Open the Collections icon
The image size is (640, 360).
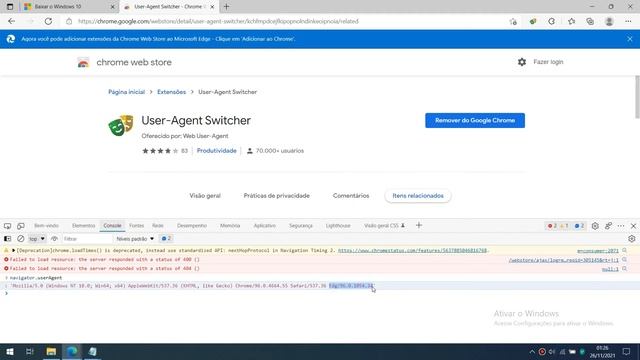point(590,22)
